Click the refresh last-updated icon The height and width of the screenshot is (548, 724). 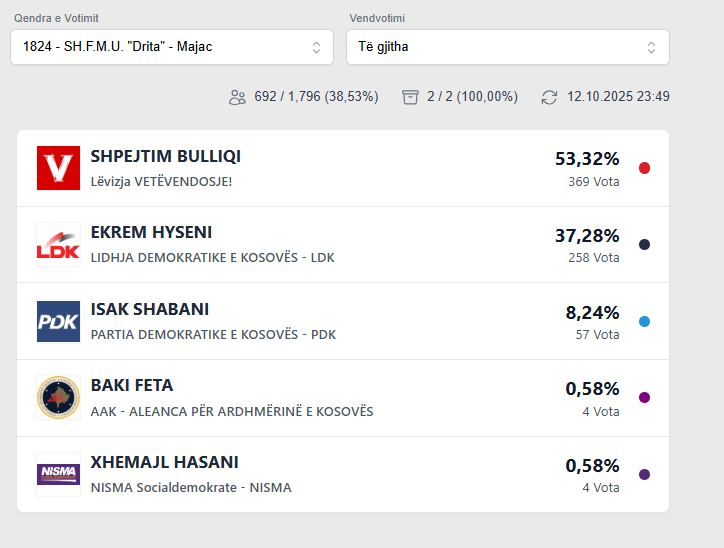[x=549, y=97]
